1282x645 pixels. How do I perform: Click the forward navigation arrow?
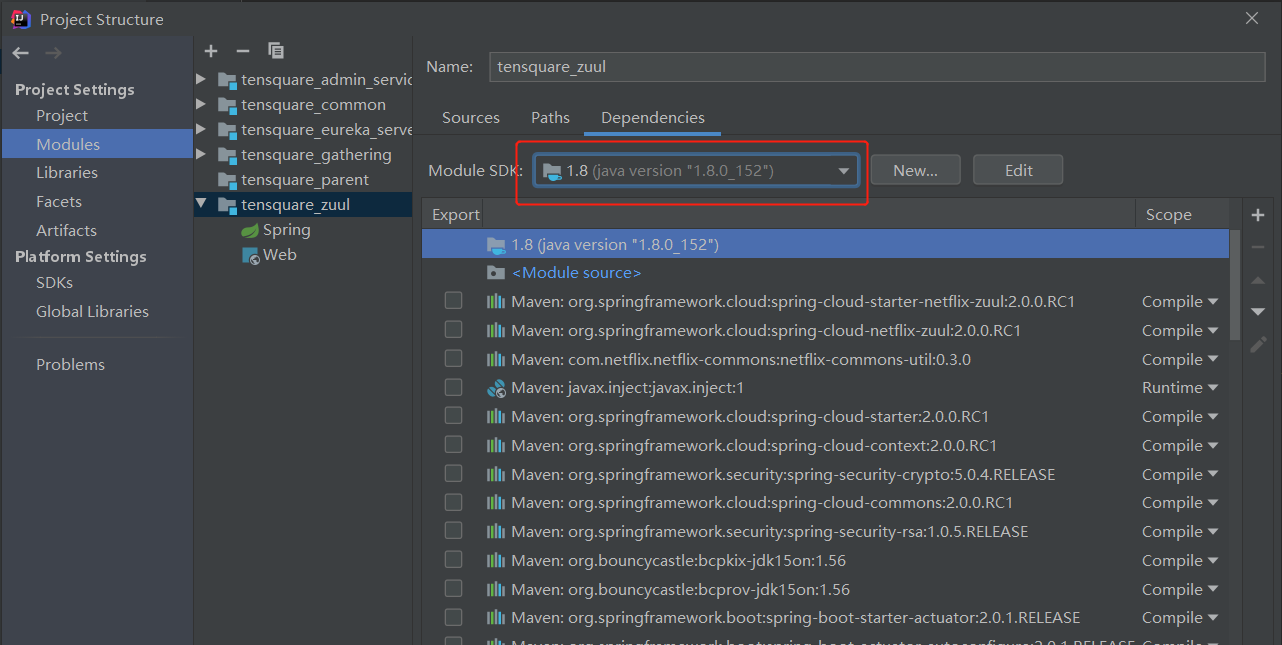54,53
